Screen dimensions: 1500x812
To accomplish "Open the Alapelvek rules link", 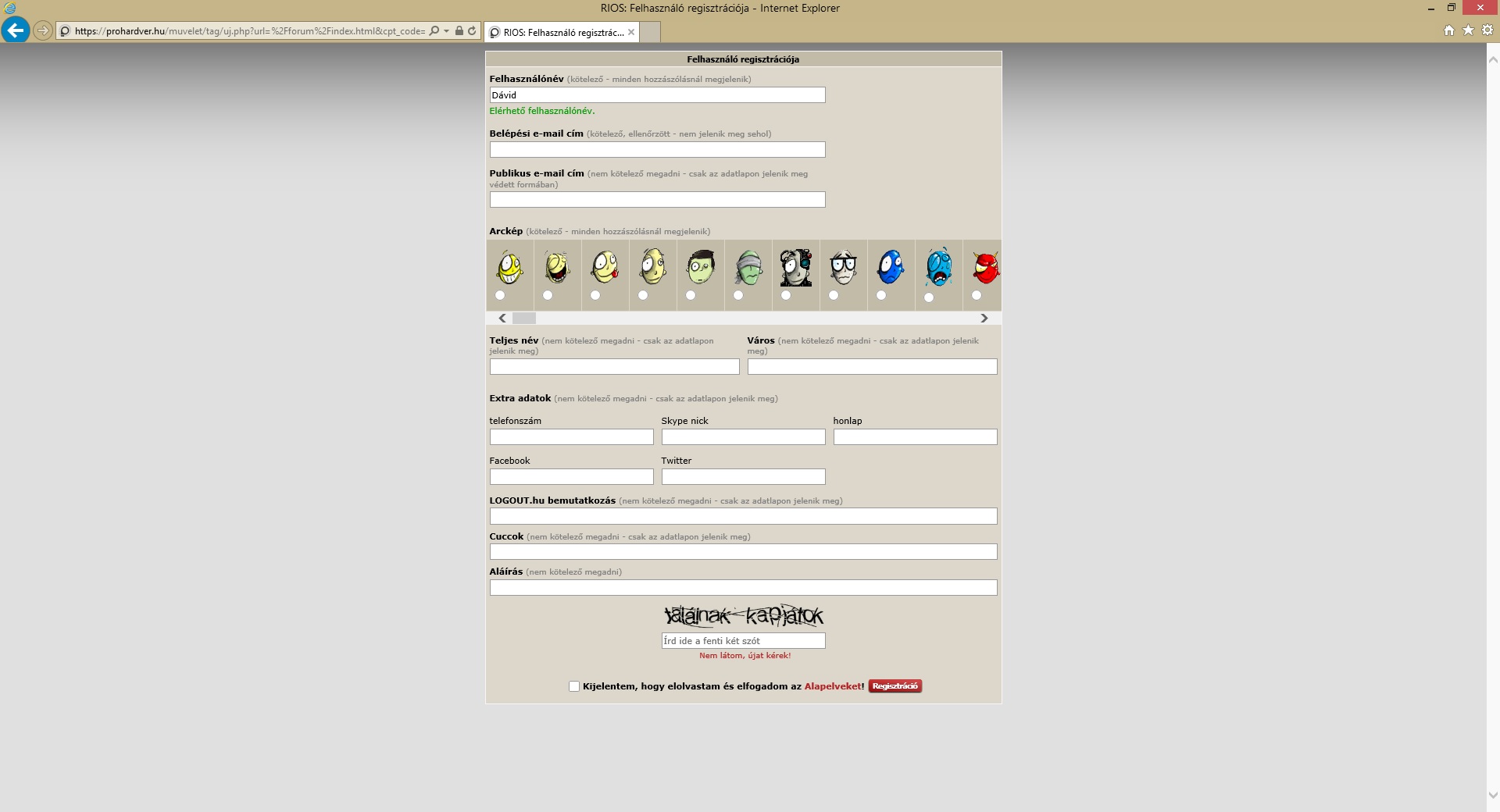I will tap(833, 686).
